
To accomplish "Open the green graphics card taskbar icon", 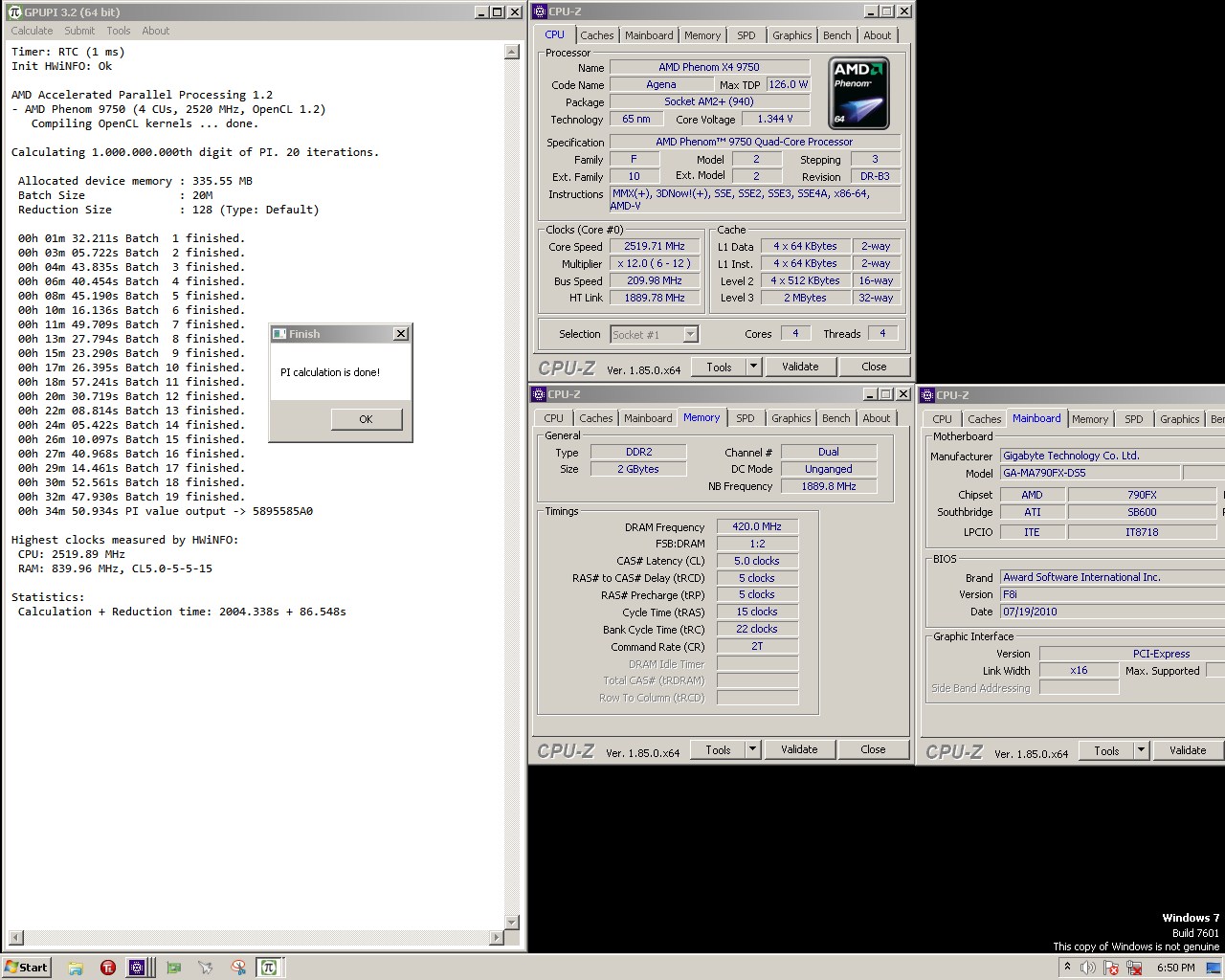I will [174, 968].
